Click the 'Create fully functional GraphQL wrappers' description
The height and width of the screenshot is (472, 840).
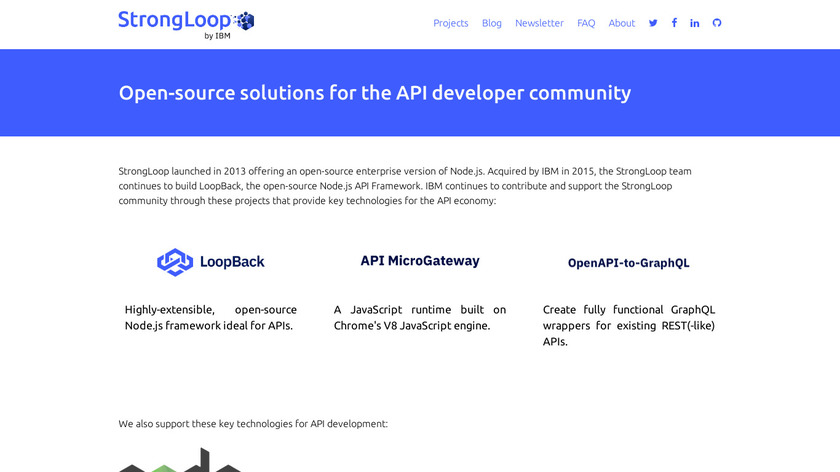628,325
